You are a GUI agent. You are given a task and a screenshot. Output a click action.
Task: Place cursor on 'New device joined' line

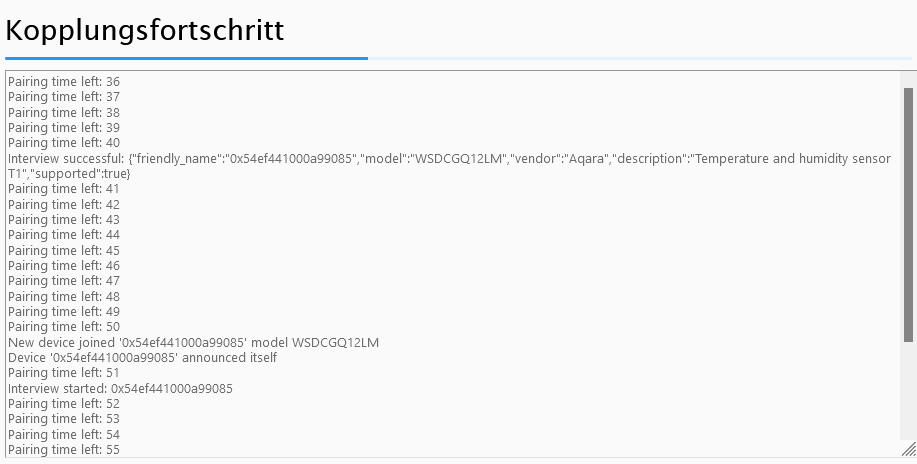pyautogui.click(x=193, y=342)
